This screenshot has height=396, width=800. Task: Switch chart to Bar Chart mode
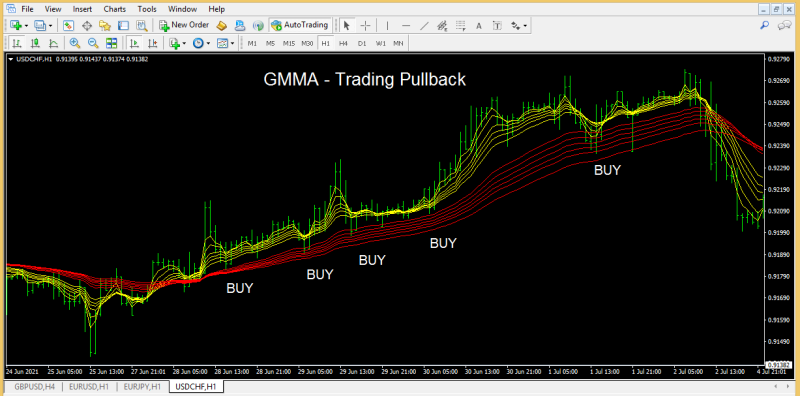tap(17, 43)
